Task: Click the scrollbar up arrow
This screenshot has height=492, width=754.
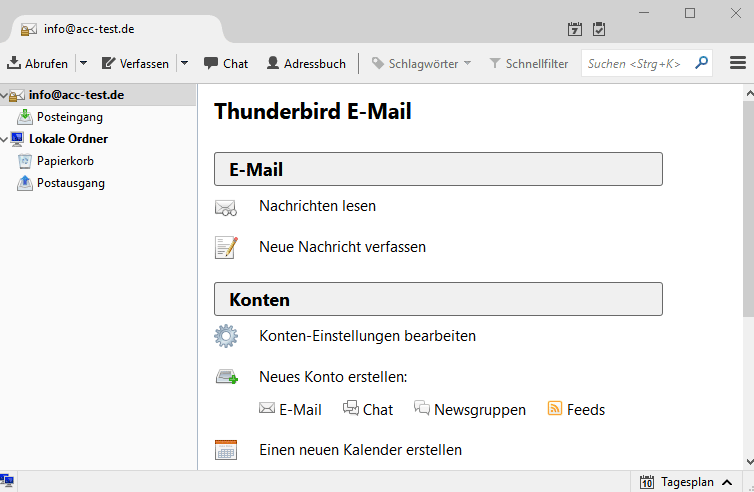Action: (x=749, y=93)
